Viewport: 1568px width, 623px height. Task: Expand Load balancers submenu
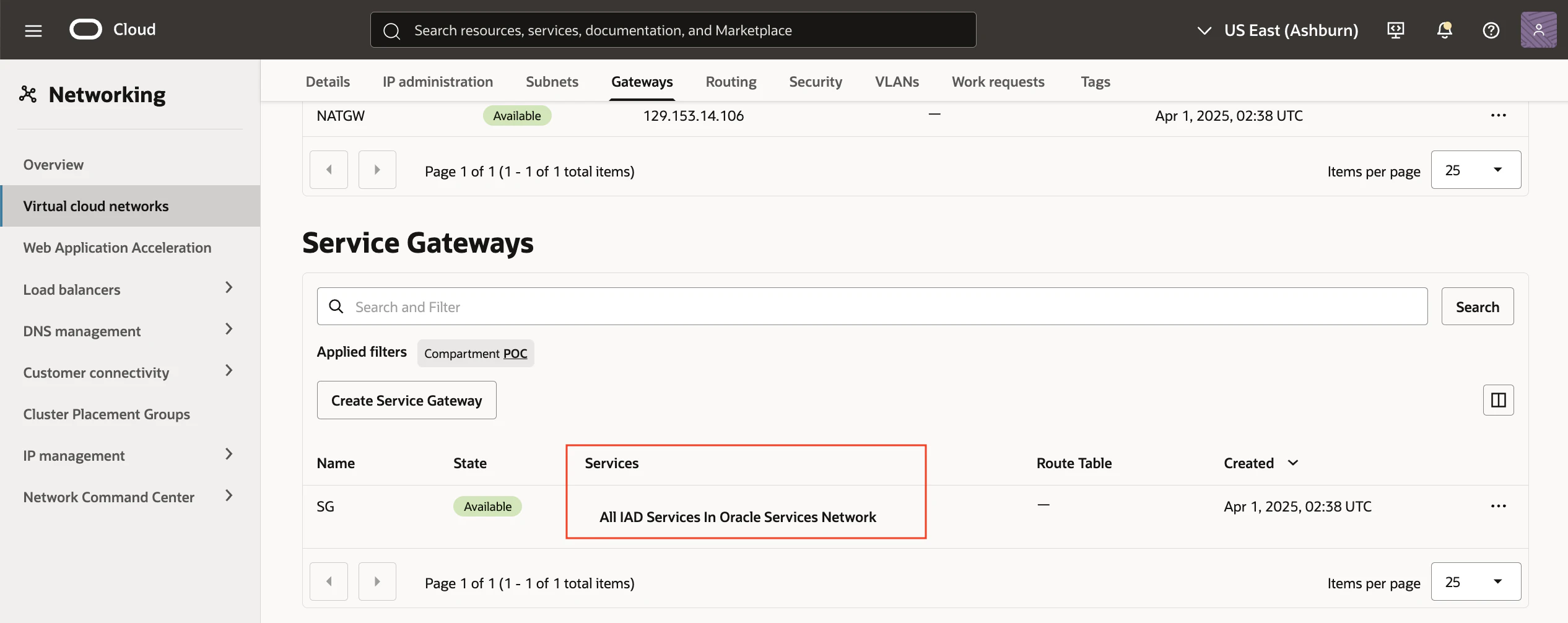click(229, 287)
